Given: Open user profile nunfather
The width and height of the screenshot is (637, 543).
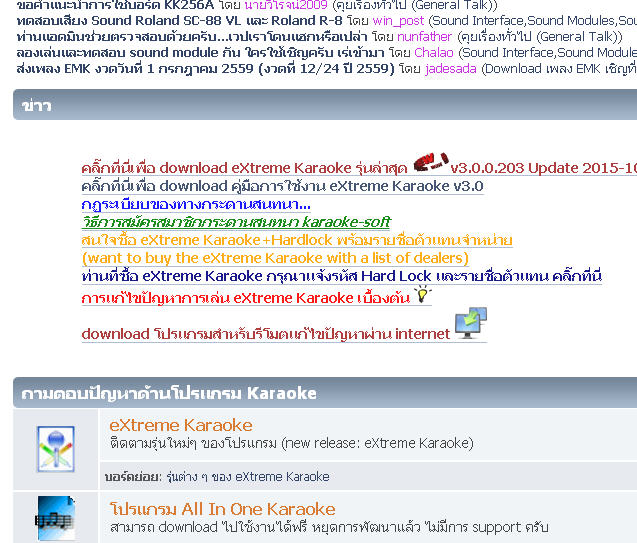Looking at the screenshot, I should pyautogui.click(x=425, y=37).
